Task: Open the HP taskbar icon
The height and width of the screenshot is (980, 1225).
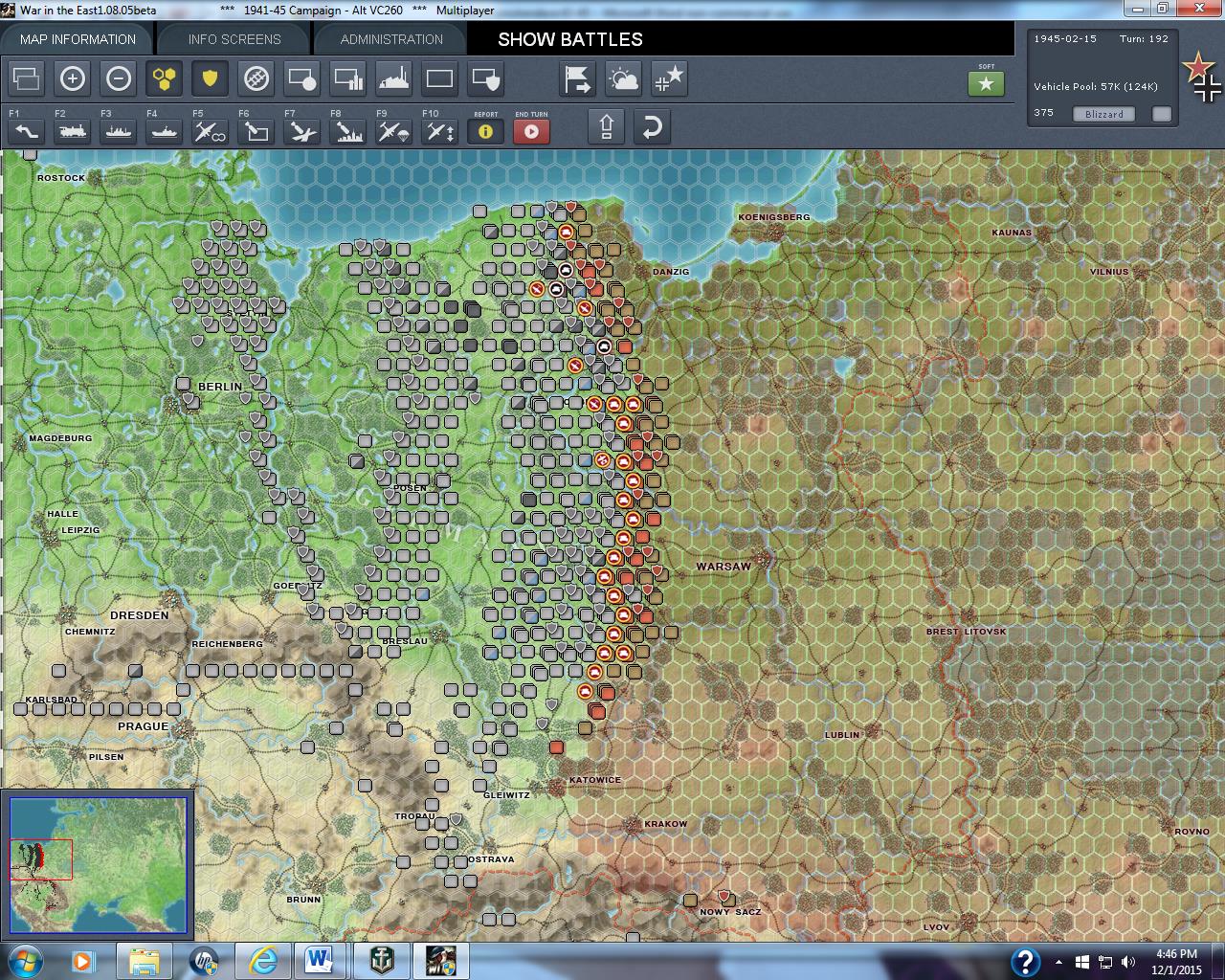Action: click(204, 961)
